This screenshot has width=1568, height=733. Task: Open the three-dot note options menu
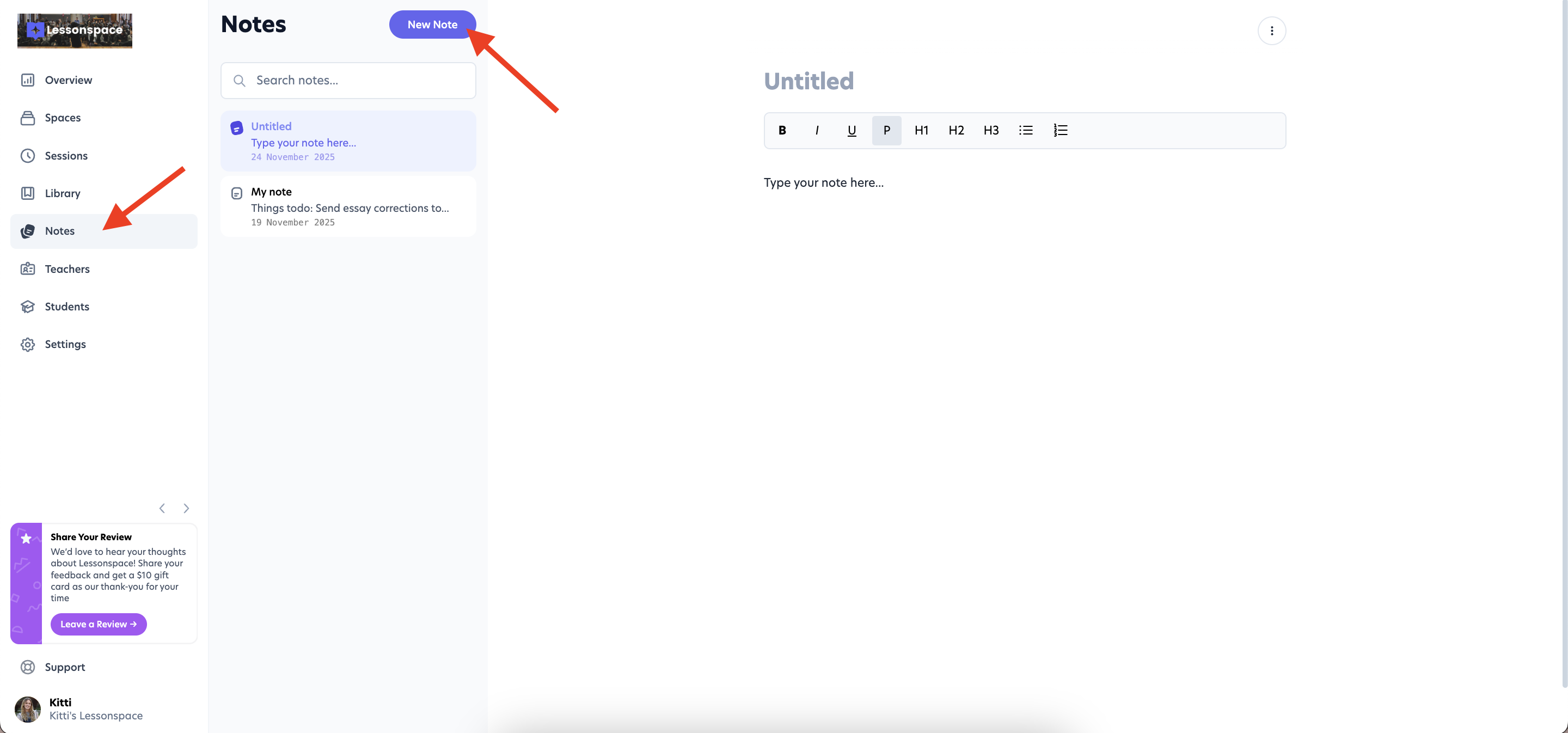pyautogui.click(x=1272, y=30)
